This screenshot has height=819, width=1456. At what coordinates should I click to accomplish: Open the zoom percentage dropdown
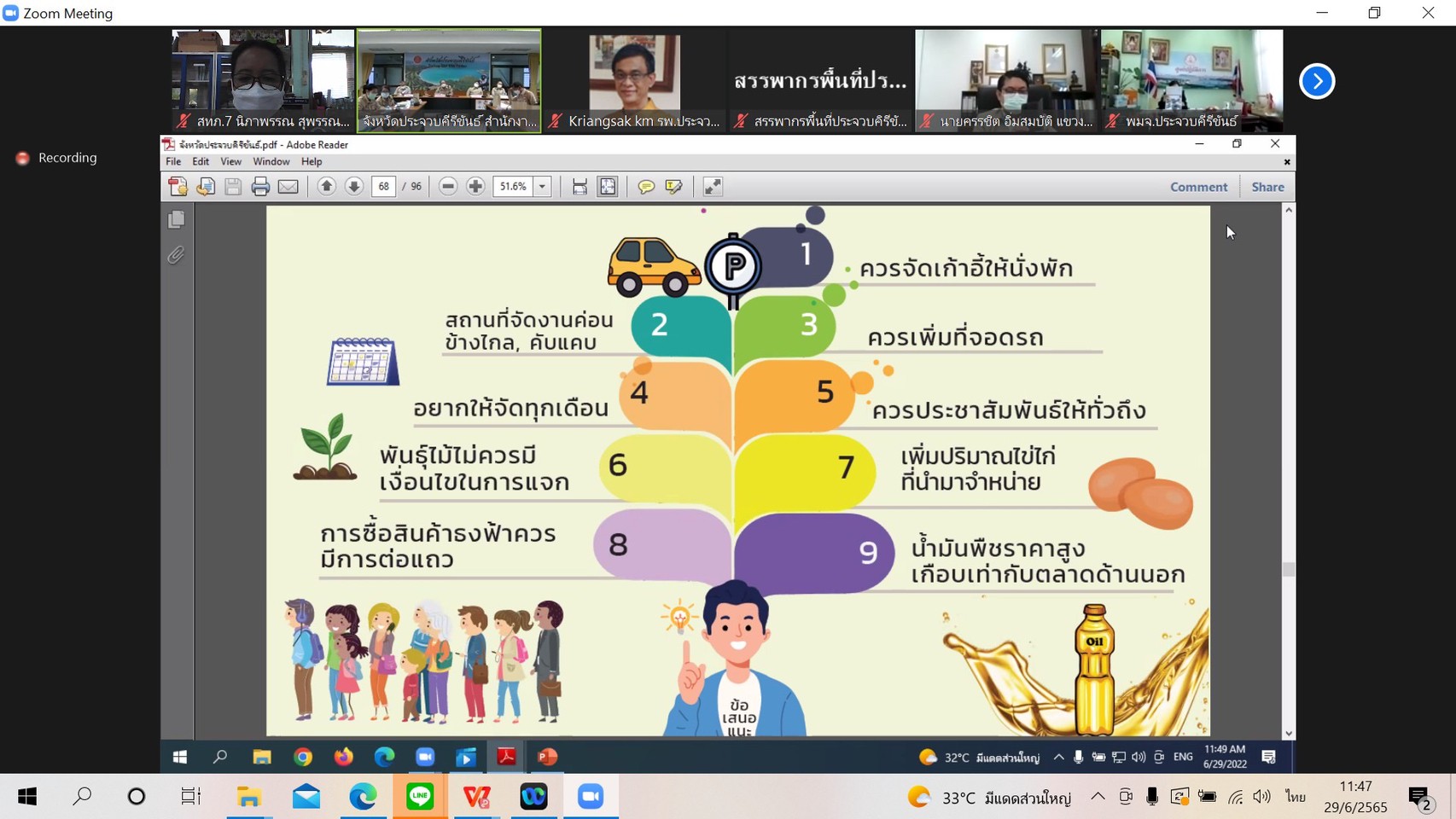click(543, 187)
